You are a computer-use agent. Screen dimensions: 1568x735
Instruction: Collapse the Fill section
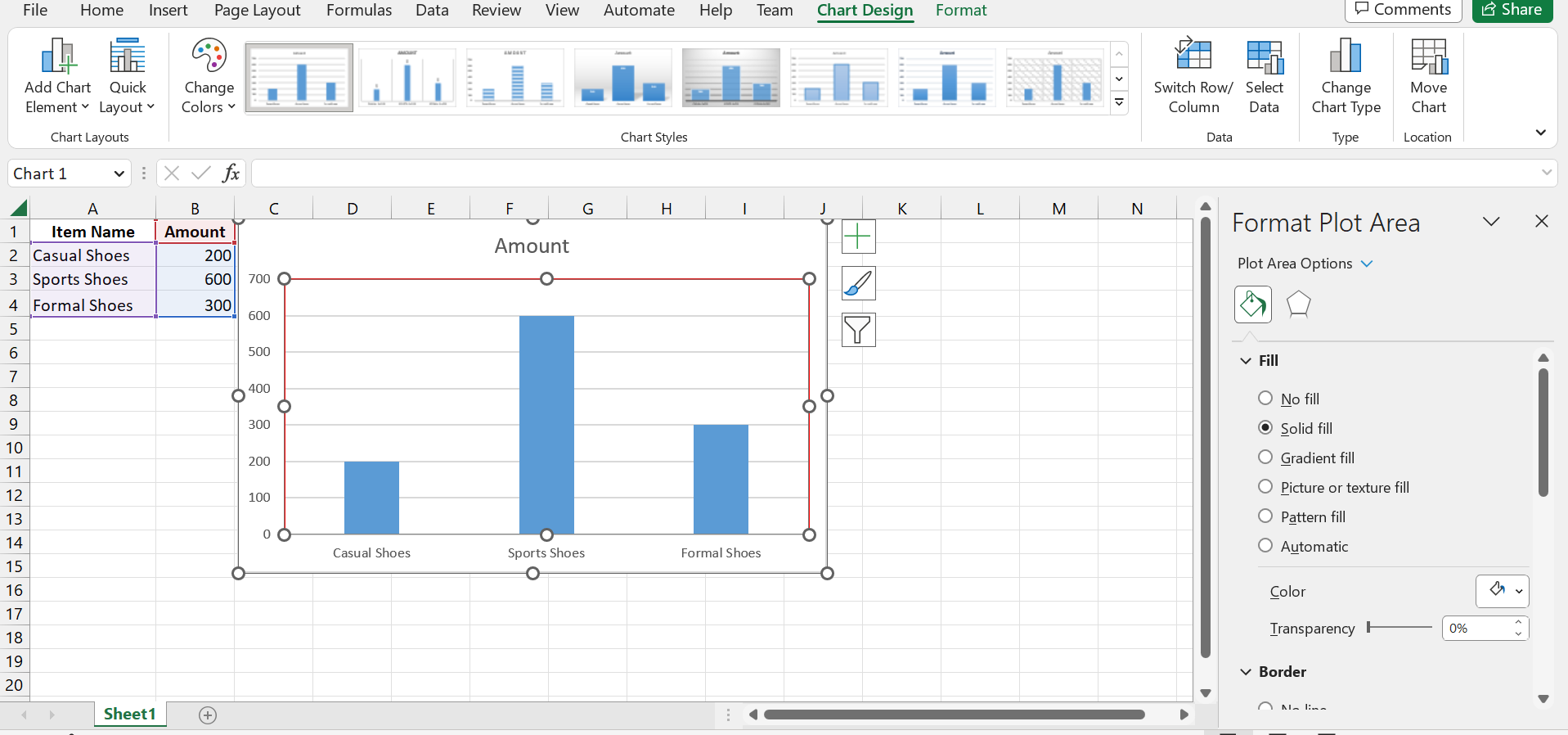(x=1246, y=361)
